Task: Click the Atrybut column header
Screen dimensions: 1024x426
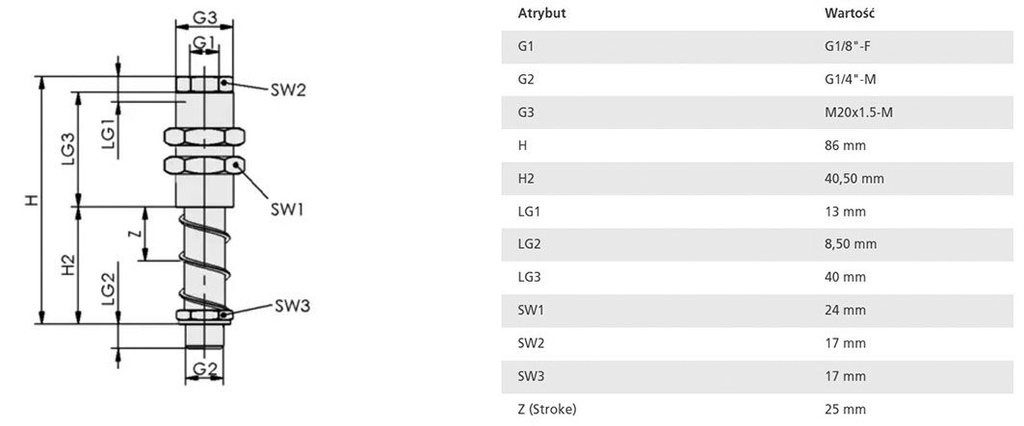Action: pyautogui.click(x=539, y=14)
